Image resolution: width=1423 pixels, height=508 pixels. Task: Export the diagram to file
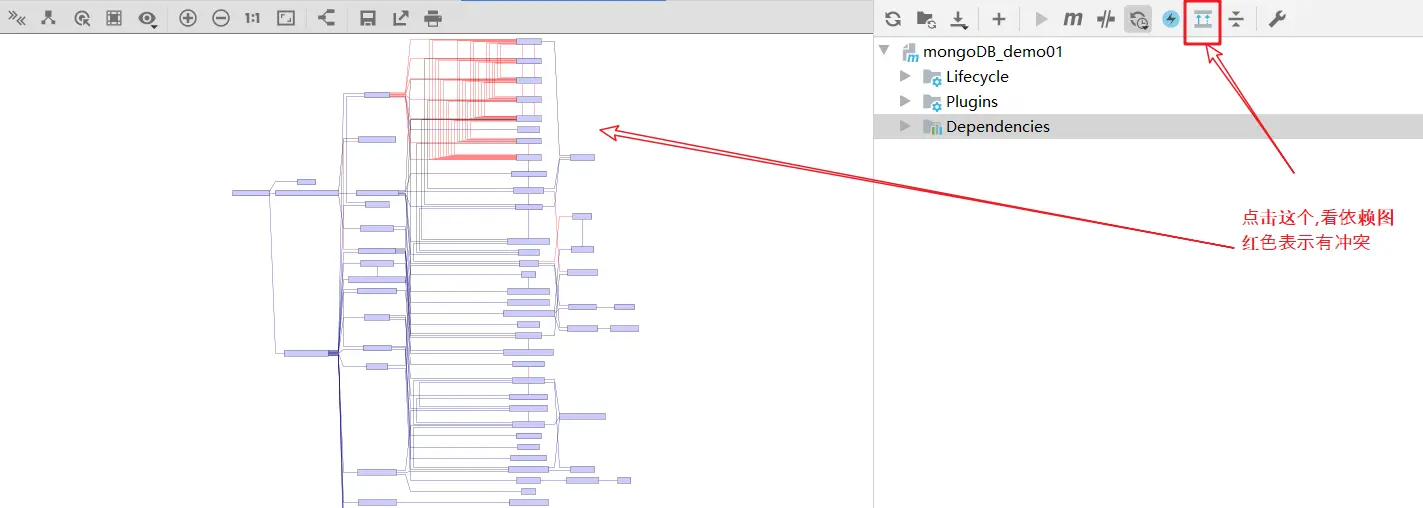tap(400, 17)
